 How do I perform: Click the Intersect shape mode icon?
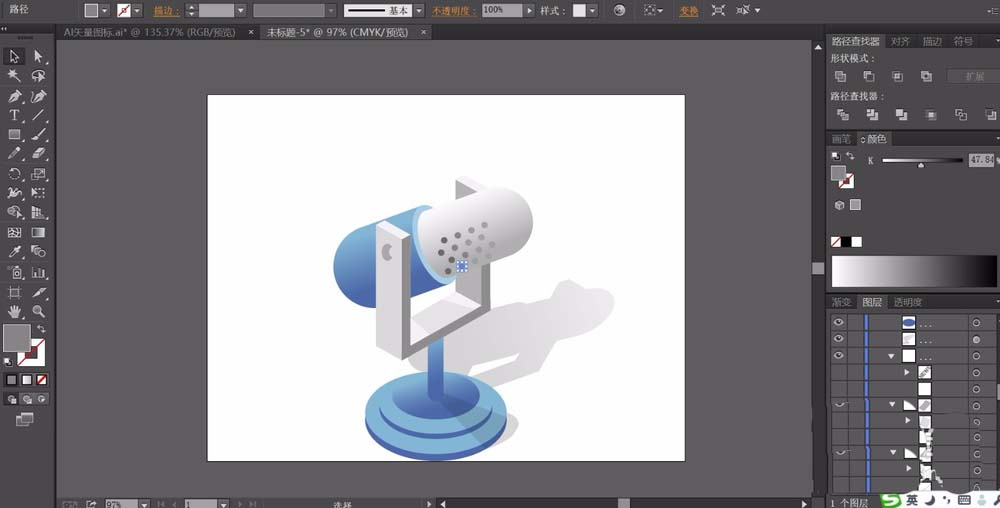897,76
